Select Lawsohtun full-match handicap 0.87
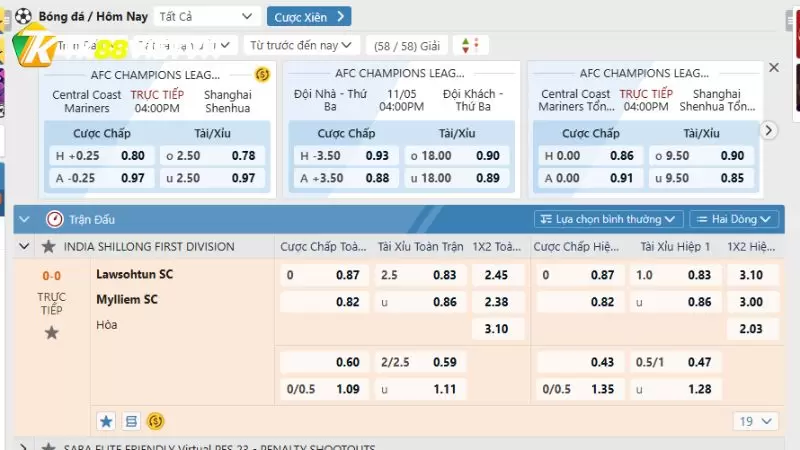This screenshot has height=450, width=800. tap(324, 275)
